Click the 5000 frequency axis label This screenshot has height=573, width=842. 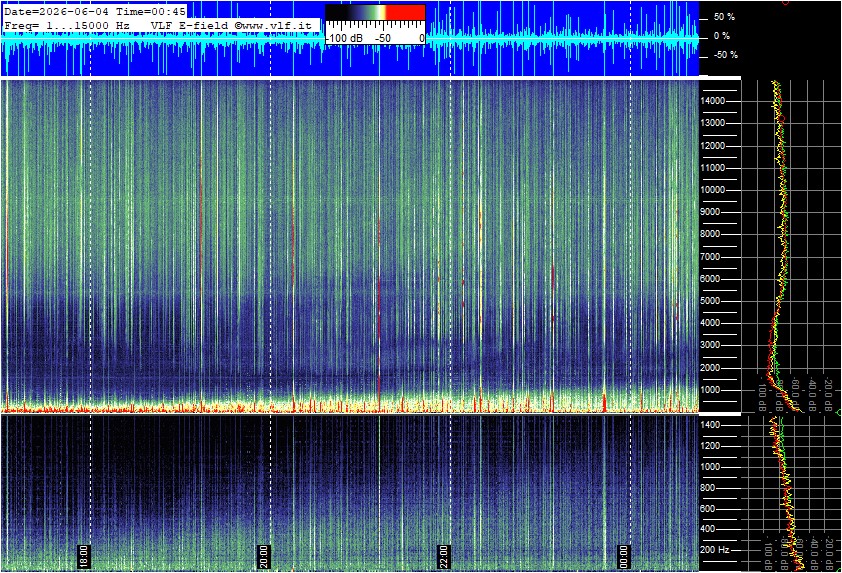click(710, 301)
